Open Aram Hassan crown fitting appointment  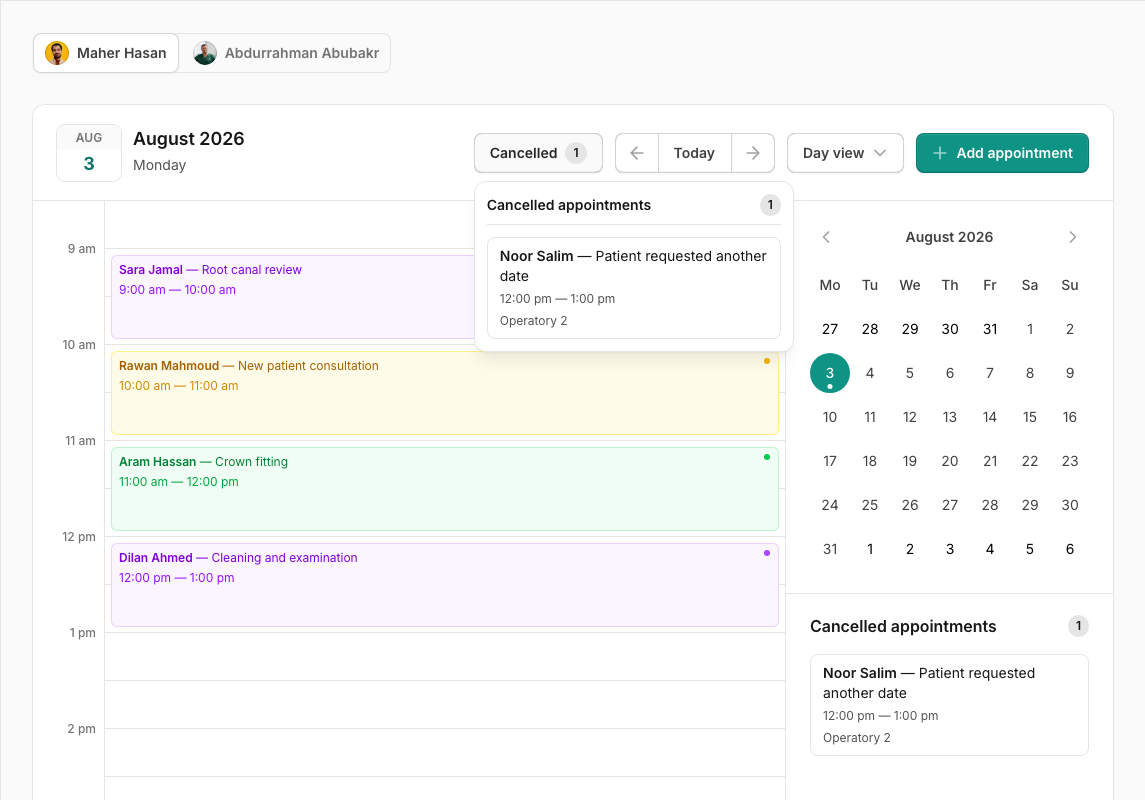pyautogui.click(x=445, y=489)
